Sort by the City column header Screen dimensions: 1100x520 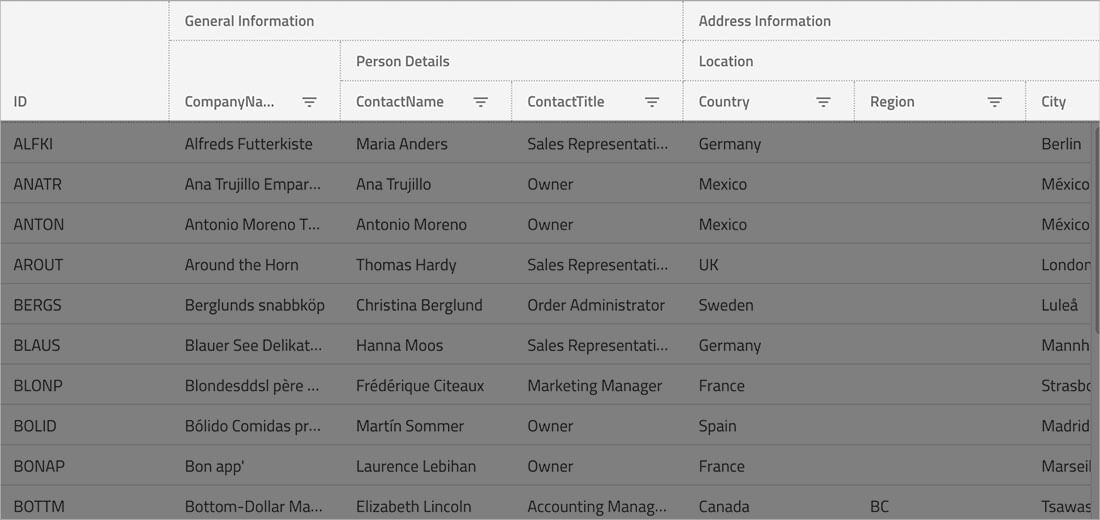(x=1053, y=102)
